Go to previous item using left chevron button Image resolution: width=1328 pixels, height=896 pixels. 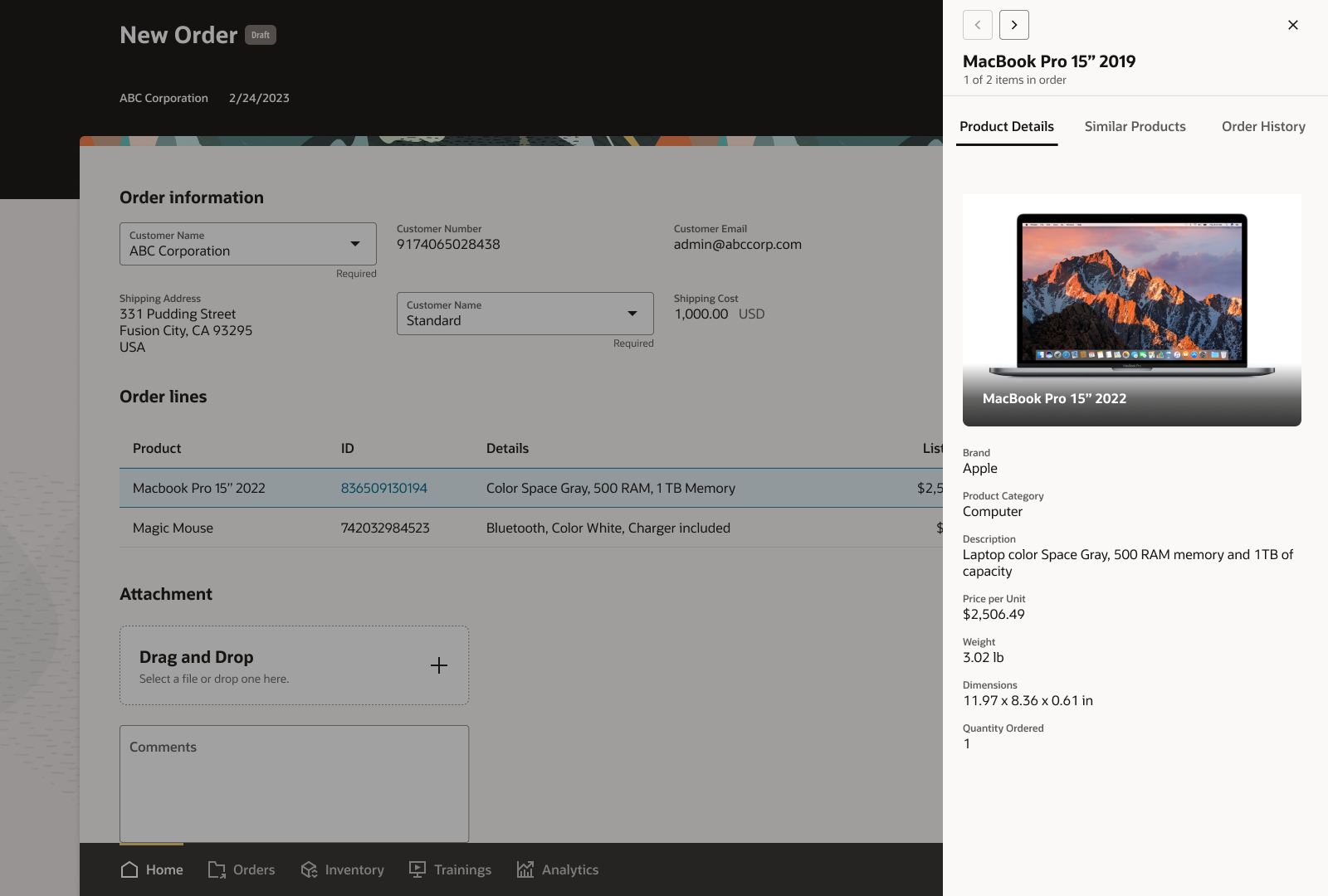tap(978, 25)
